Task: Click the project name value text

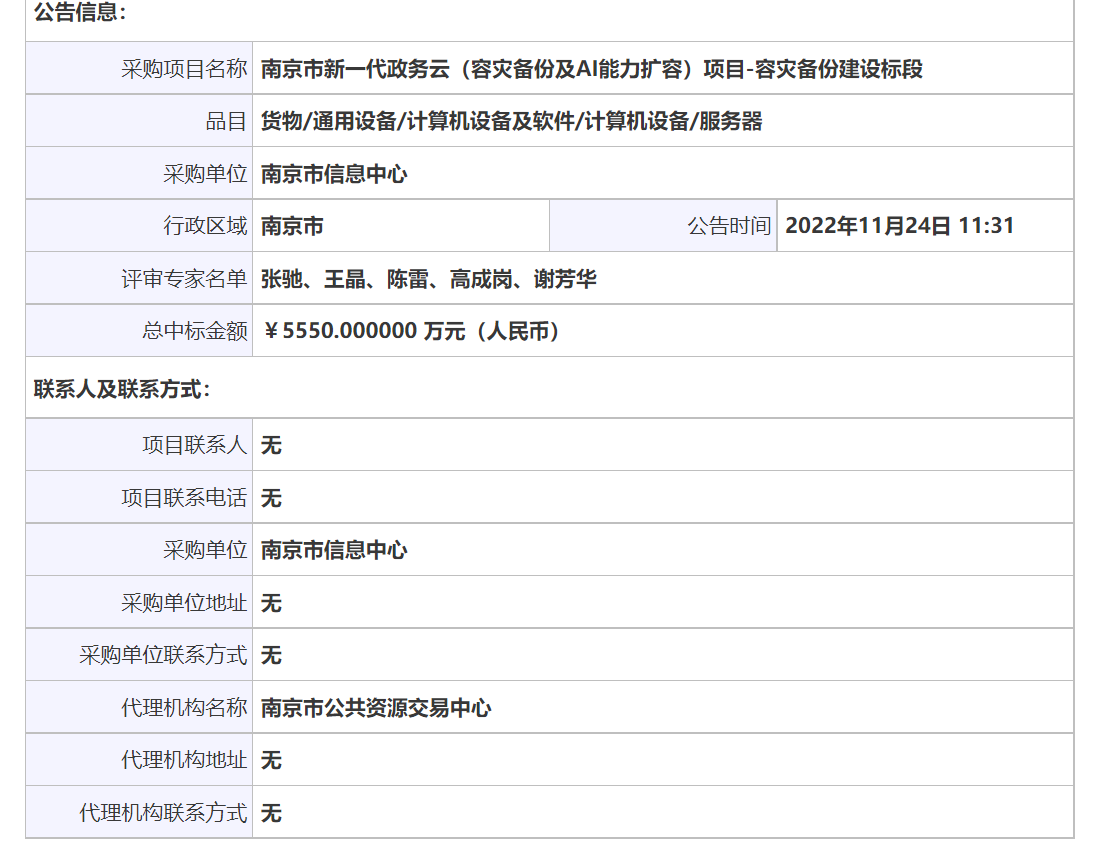Action: coord(592,69)
